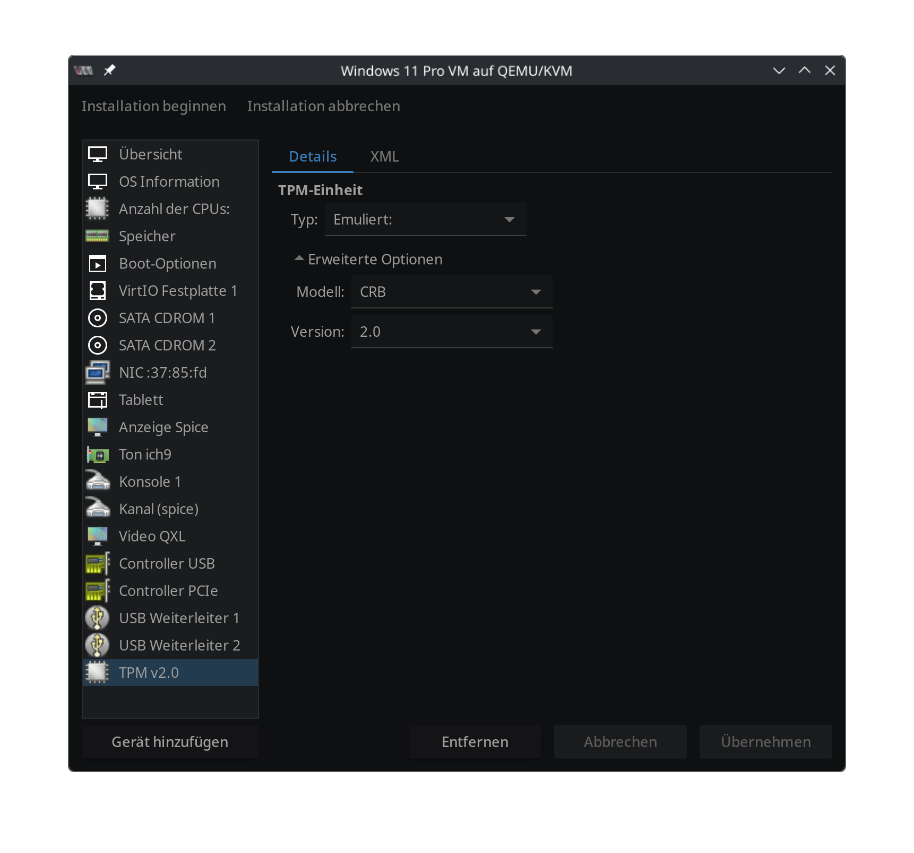The width and height of the screenshot is (914, 853).
Task: Click the network card icon for NIC :37:85:fd
Action: [97, 373]
